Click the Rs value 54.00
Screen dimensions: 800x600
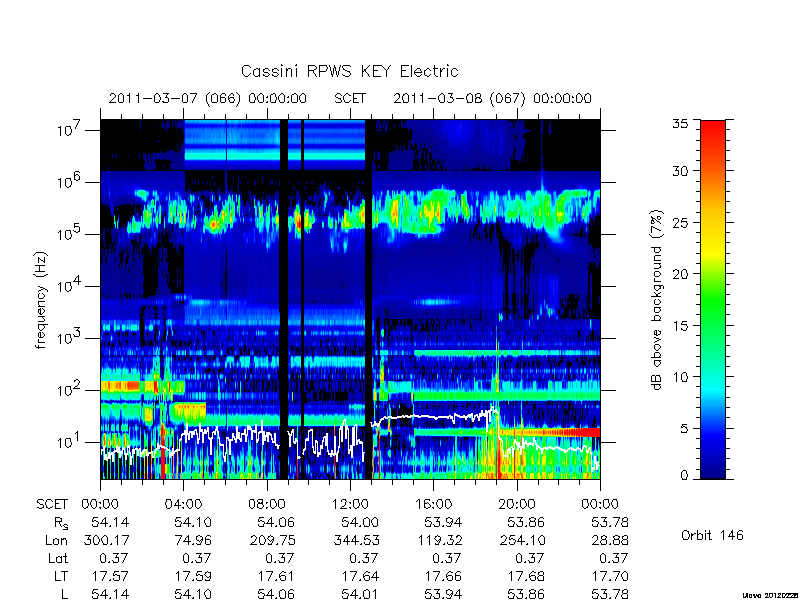click(360, 522)
